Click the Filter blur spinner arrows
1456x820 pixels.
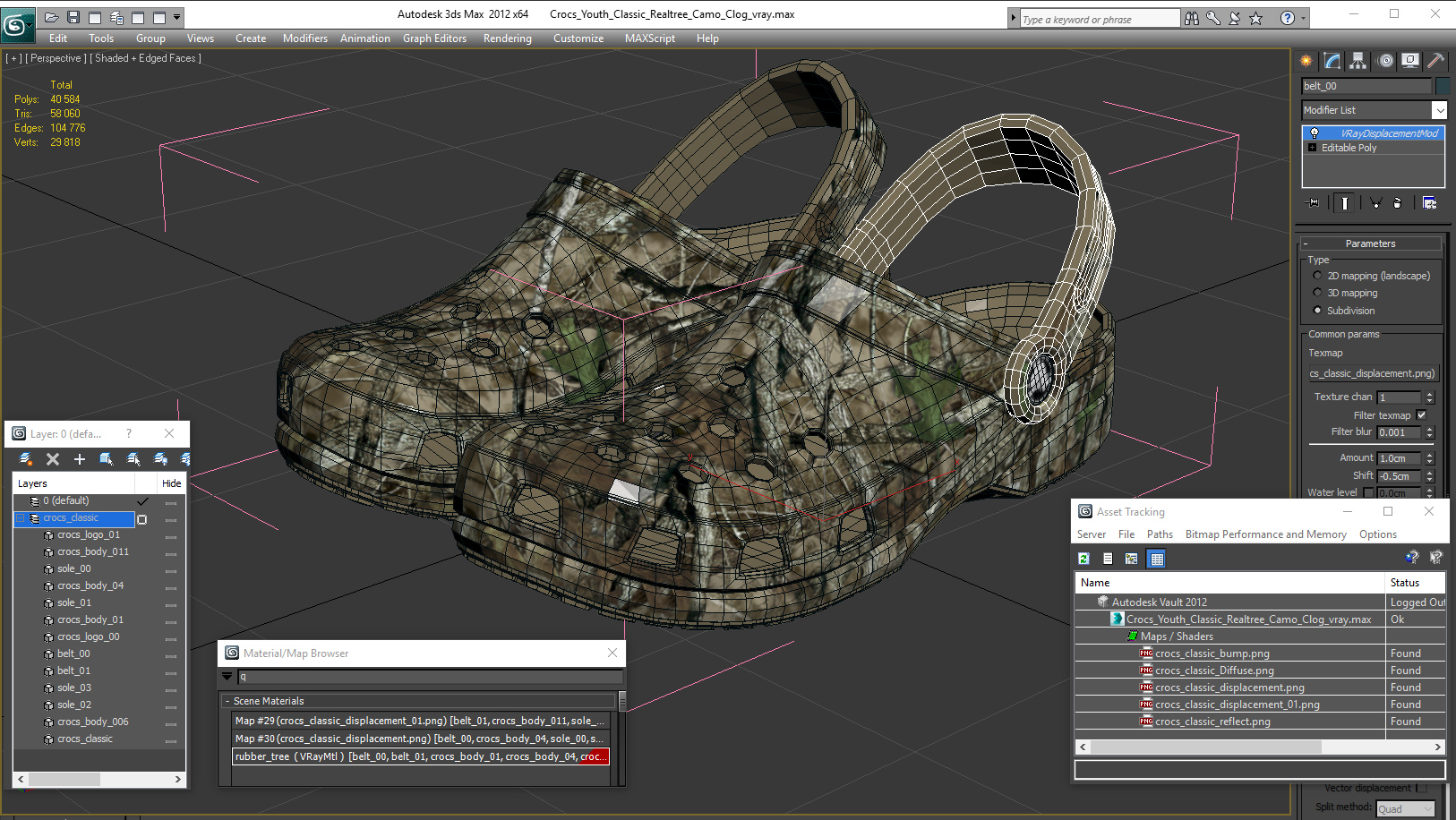click(1429, 432)
